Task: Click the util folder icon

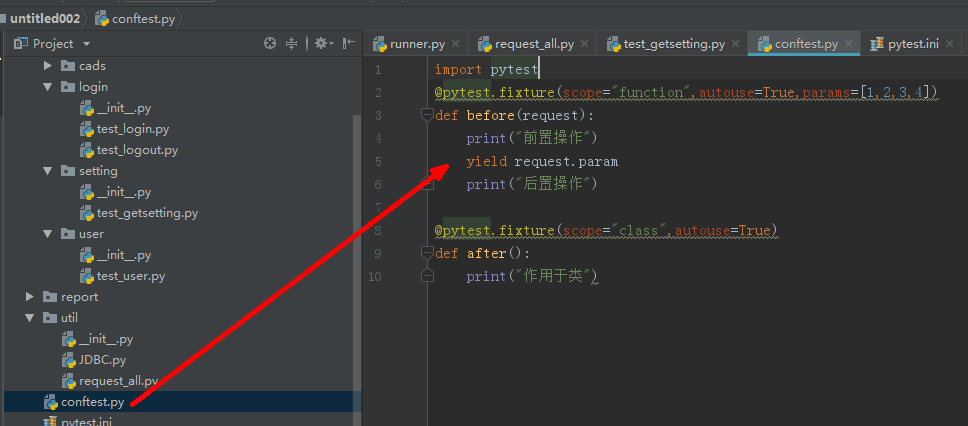Action: point(50,318)
